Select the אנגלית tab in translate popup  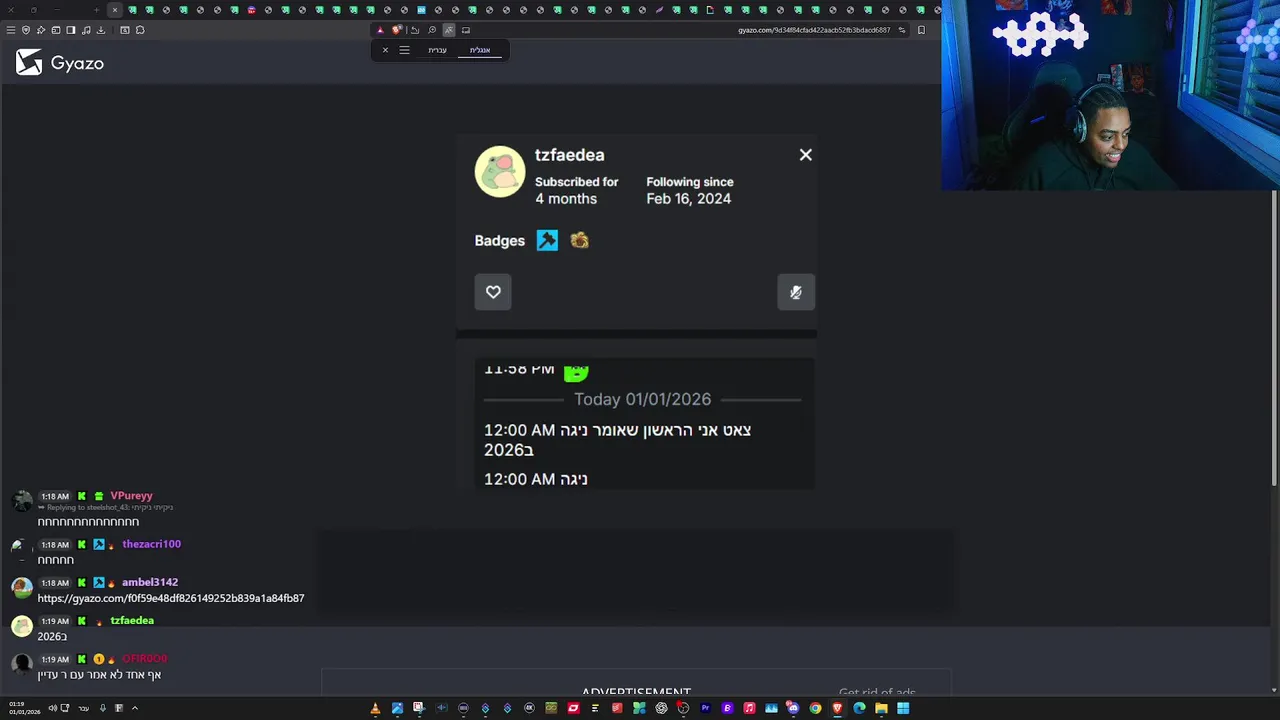click(x=480, y=50)
